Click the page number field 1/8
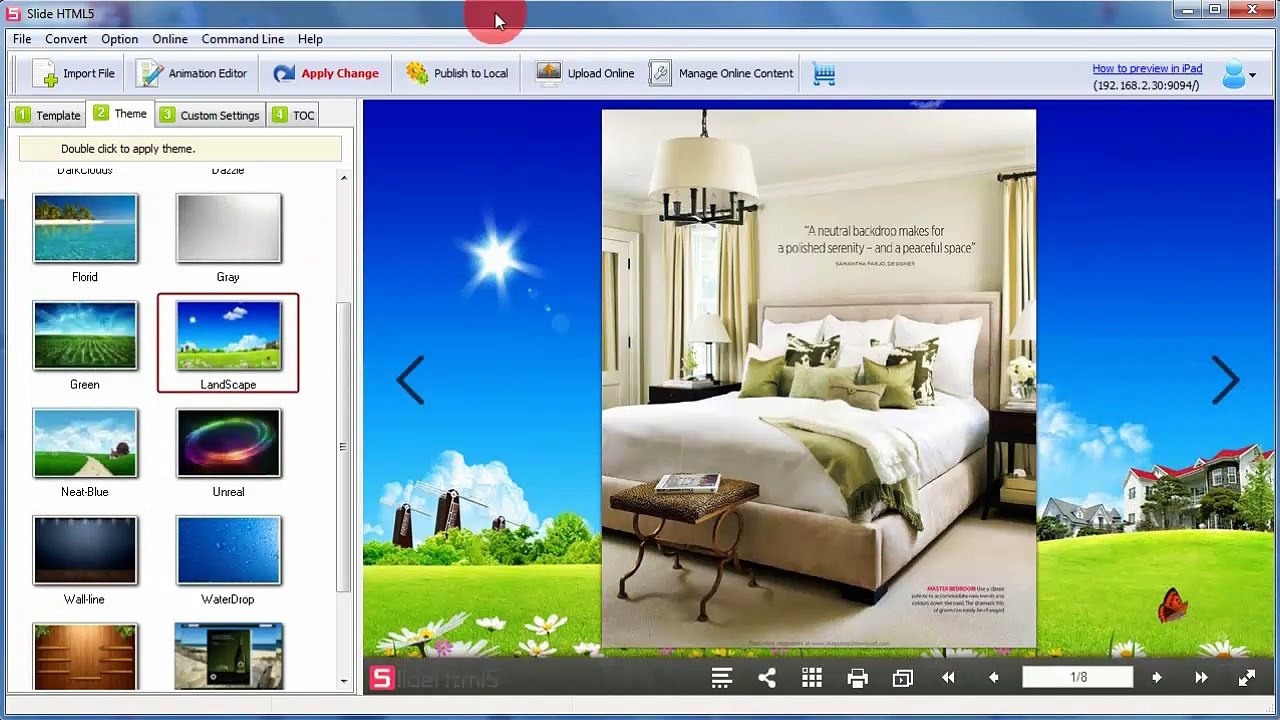 [x=1078, y=677]
